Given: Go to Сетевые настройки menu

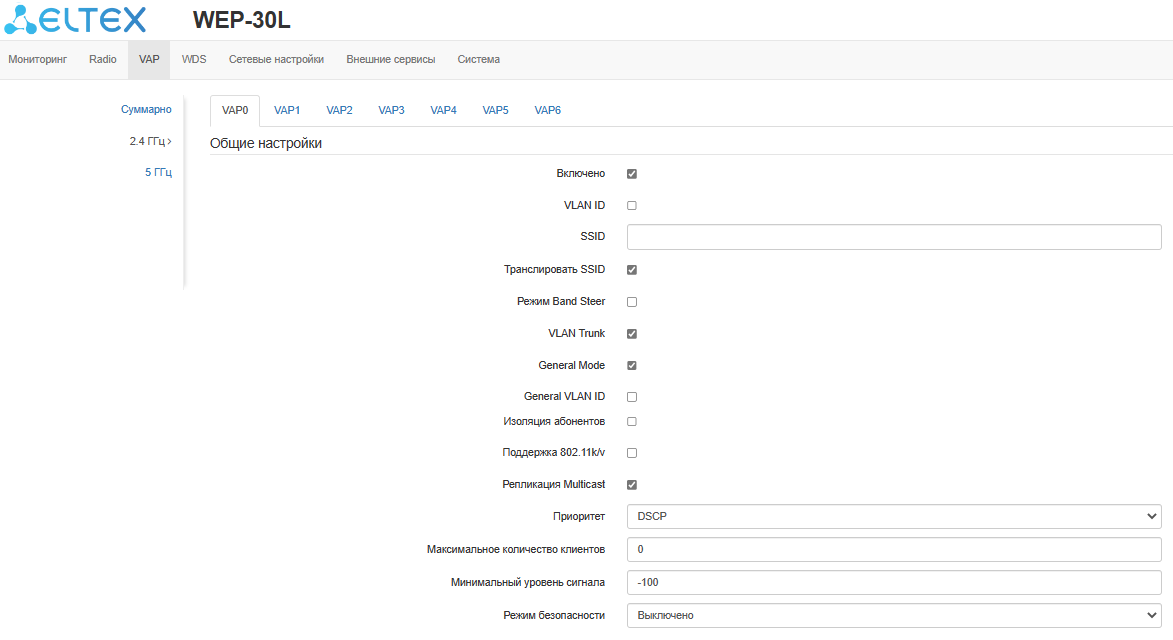Looking at the screenshot, I should [x=276, y=60].
